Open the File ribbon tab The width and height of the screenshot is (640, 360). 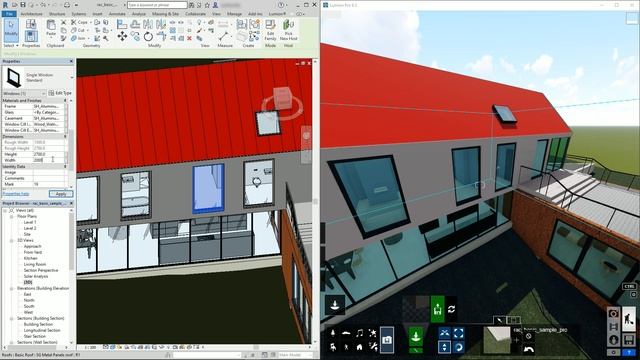9,14
